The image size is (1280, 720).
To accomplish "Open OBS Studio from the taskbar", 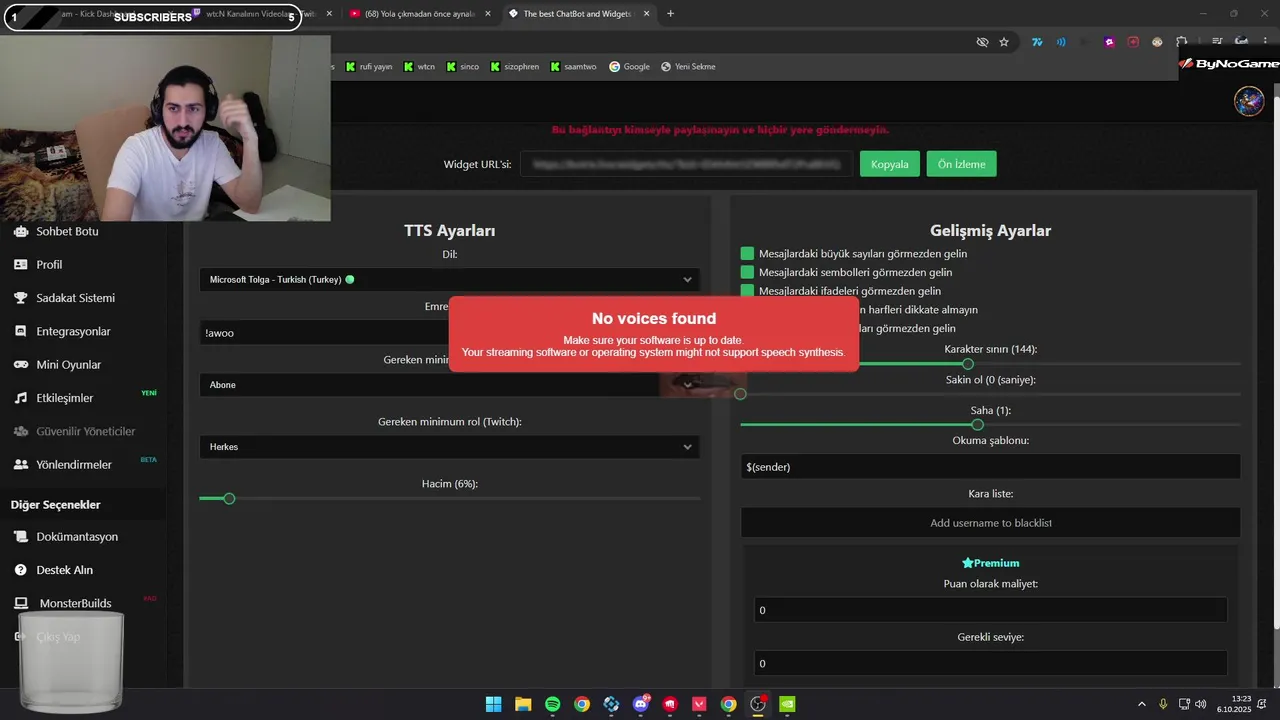I will pos(758,704).
